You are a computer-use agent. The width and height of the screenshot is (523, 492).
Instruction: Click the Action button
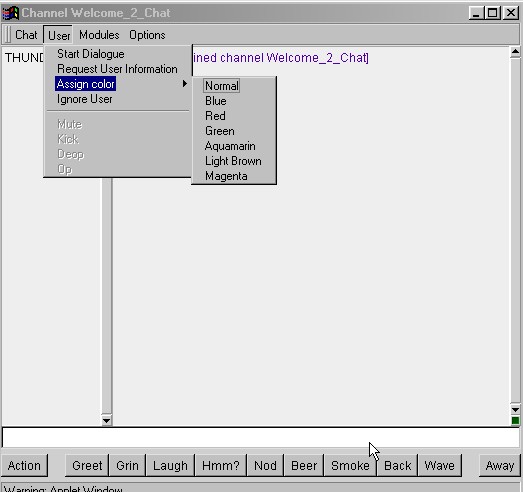click(24, 465)
